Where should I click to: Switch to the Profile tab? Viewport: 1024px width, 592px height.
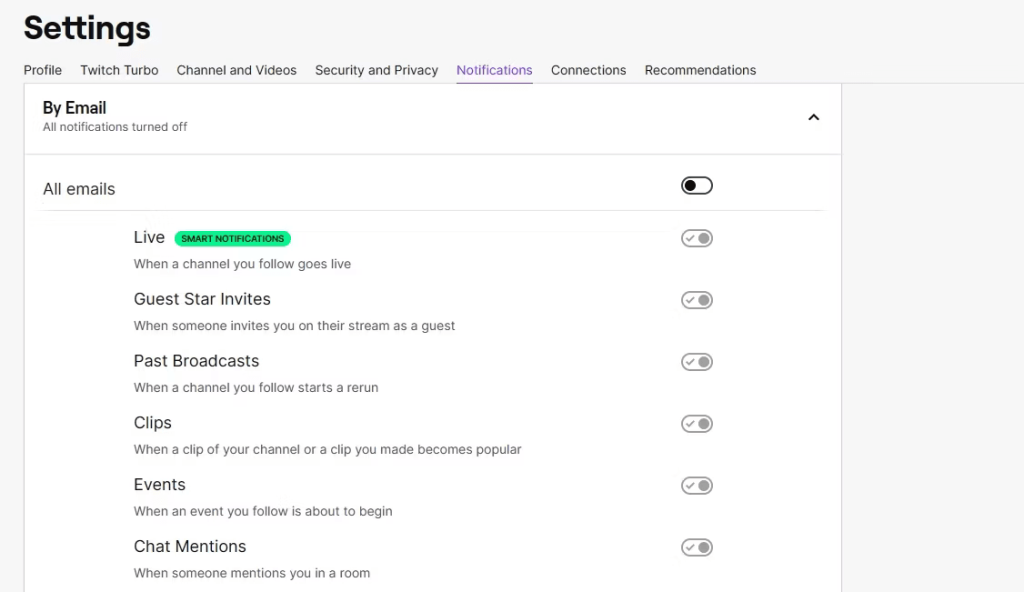click(42, 70)
